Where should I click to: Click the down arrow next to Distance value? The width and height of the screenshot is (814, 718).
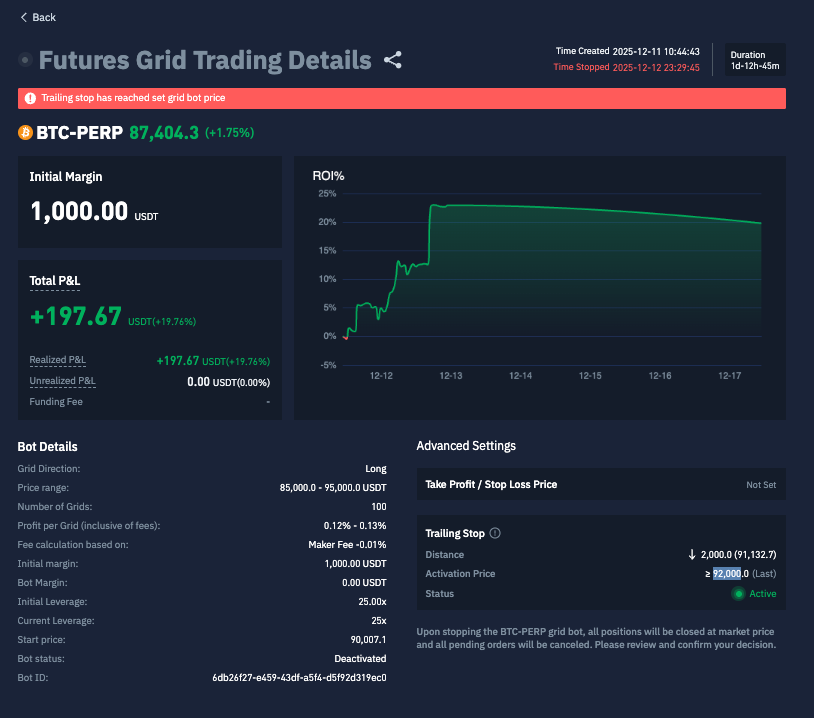691,554
